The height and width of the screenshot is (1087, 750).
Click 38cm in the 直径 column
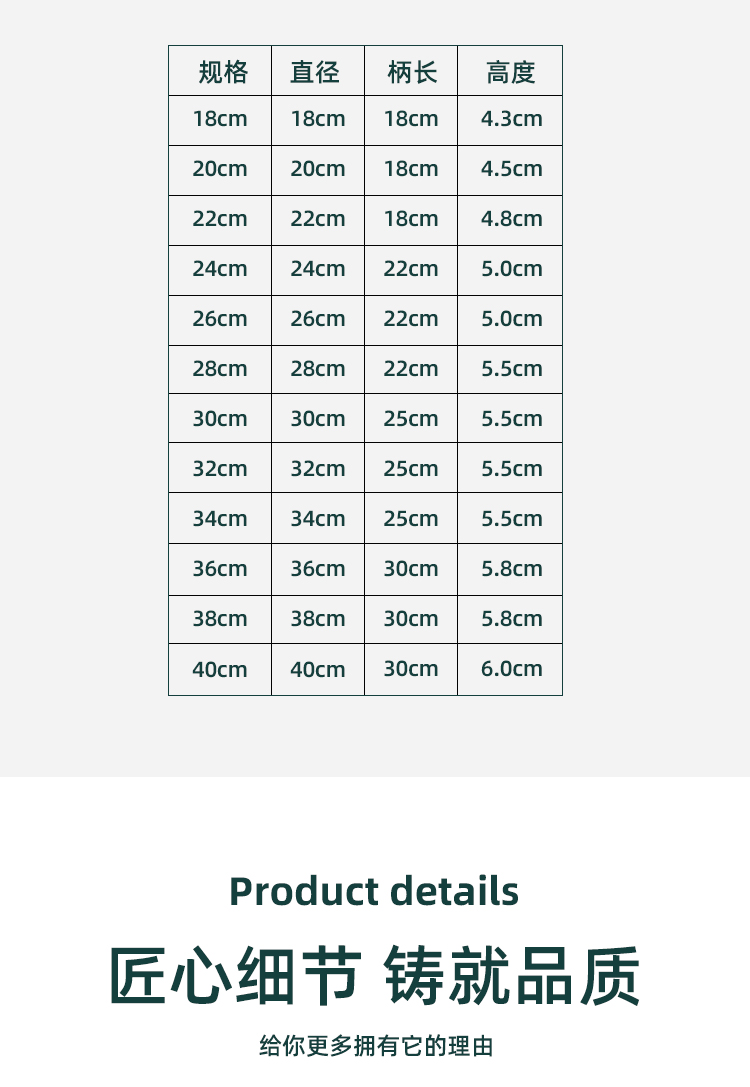[317, 619]
